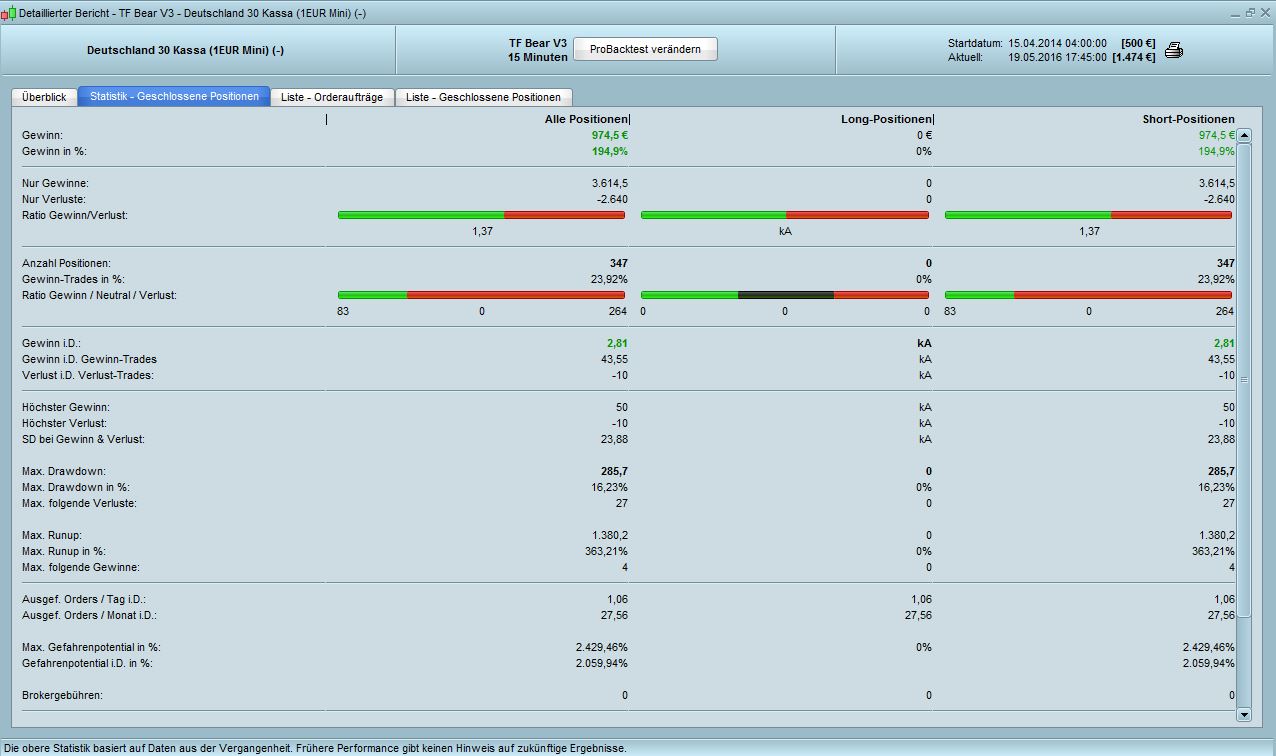This screenshot has width=1276, height=756.
Task: Click 'Gefahrenpotential i.D. in %:' label
Action: coord(87,663)
